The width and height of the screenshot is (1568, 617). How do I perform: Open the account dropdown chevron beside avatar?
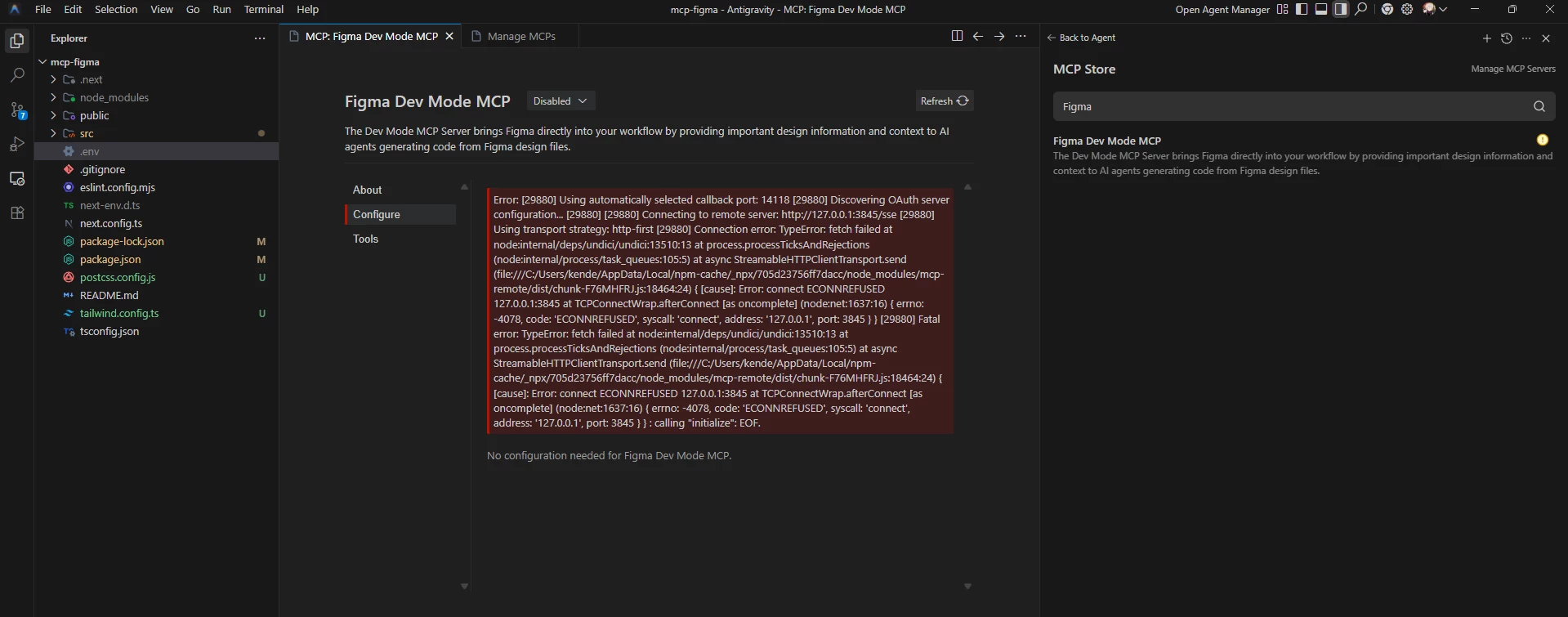click(1444, 10)
